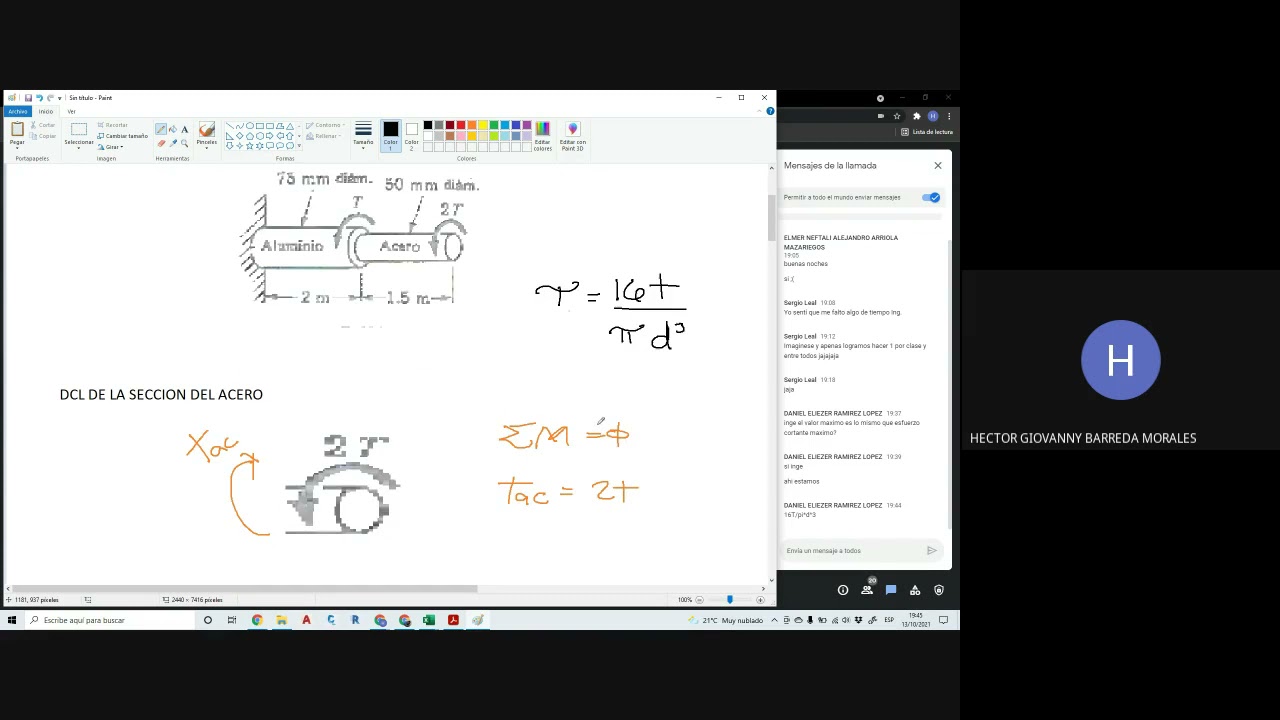
Task: Click the Pegar paste icon
Action: click(17, 128)
